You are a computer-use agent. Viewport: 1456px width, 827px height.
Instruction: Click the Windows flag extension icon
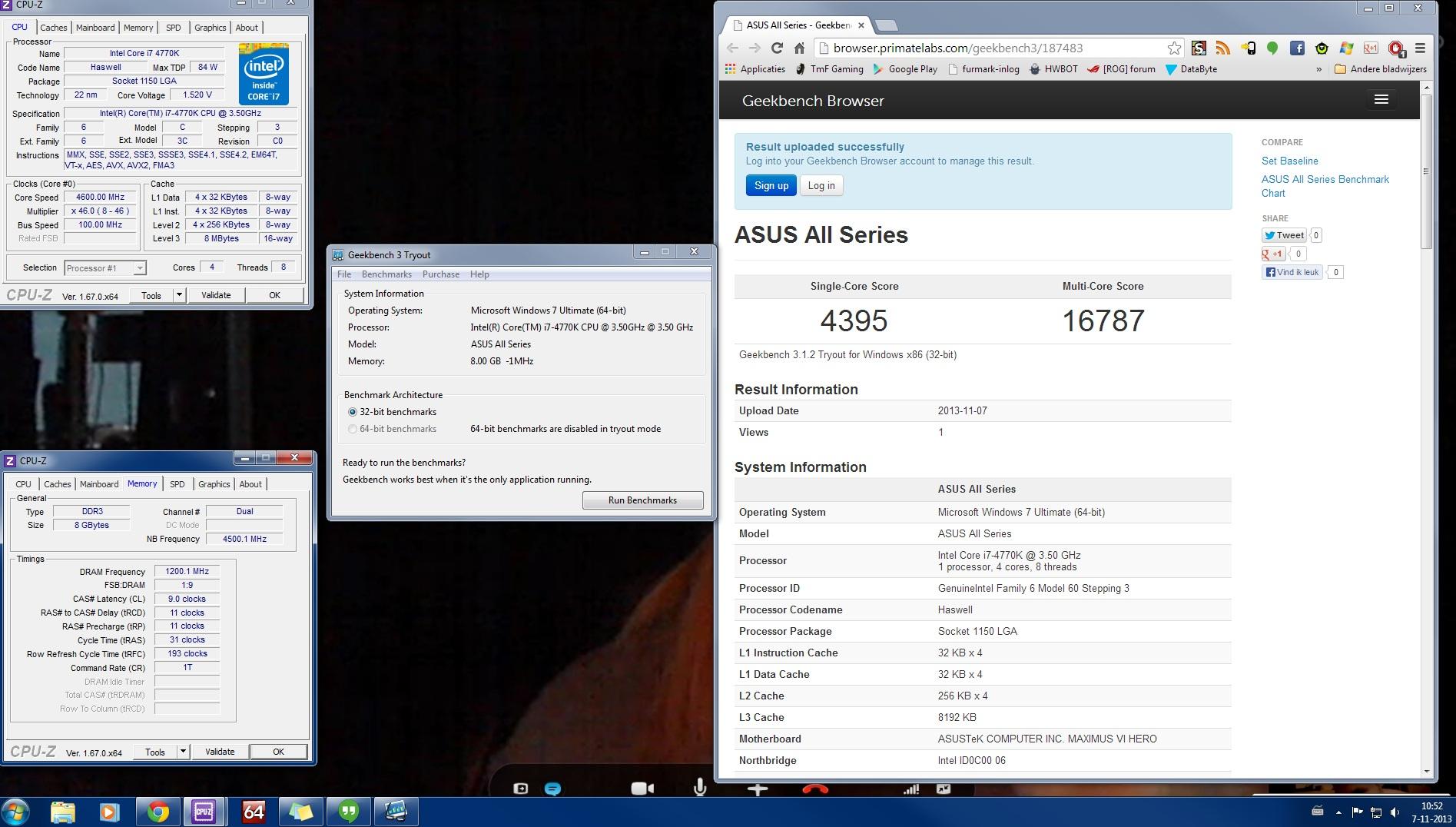(1346, 48)
